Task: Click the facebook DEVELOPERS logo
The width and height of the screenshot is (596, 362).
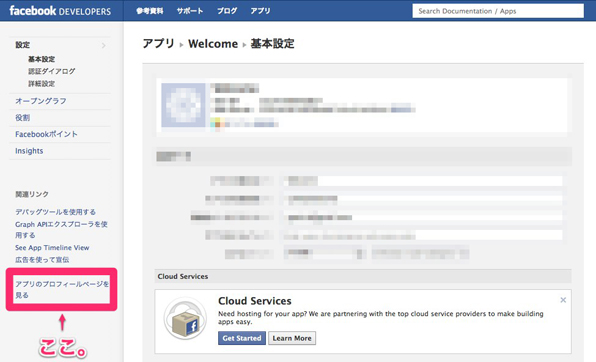Action: 60,11
